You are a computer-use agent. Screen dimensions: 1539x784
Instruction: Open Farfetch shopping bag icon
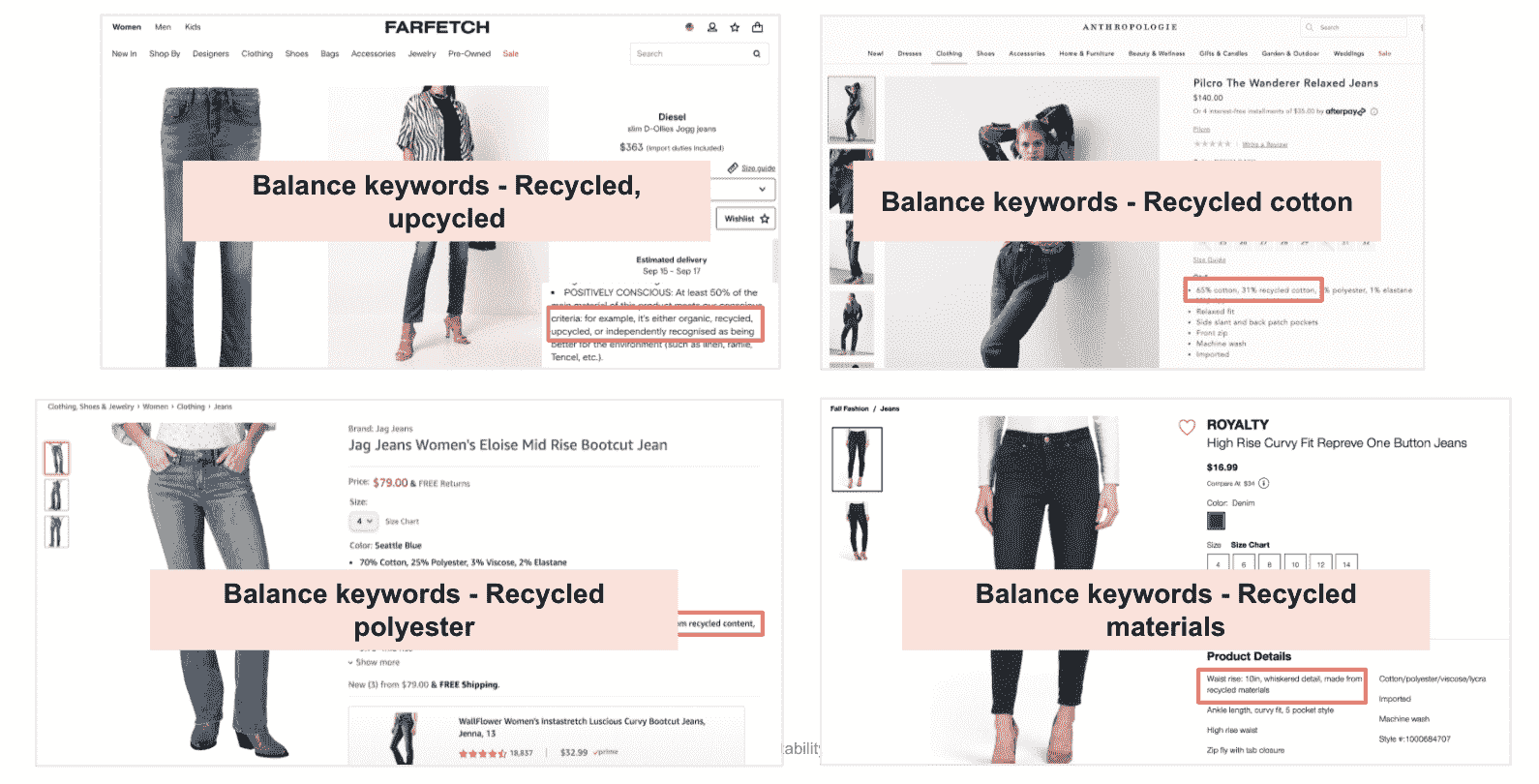click(x=758, y=27)
